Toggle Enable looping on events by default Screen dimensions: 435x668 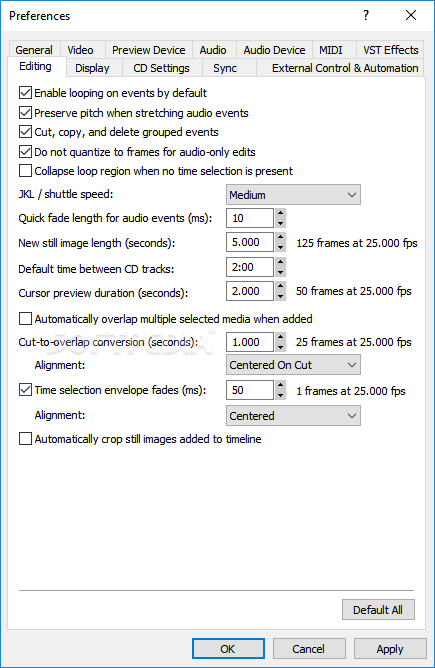26,92
